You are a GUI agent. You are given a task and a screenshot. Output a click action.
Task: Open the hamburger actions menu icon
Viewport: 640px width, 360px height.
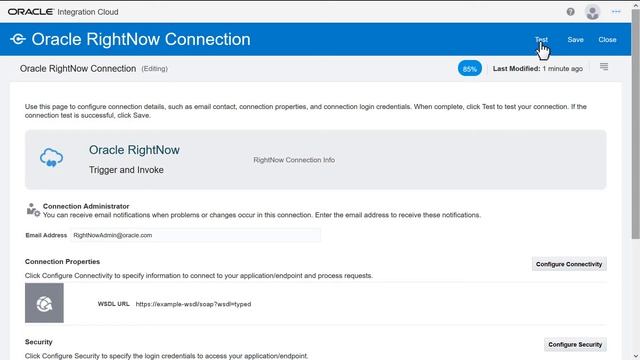coord(604,67)
